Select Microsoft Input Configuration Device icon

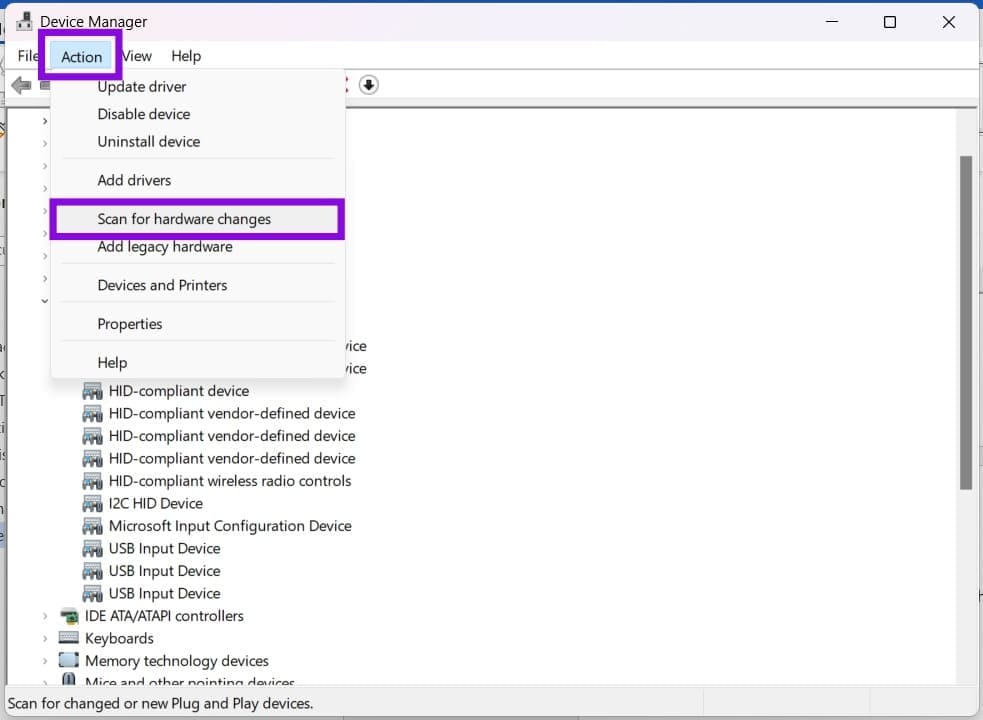pos(92,526)
